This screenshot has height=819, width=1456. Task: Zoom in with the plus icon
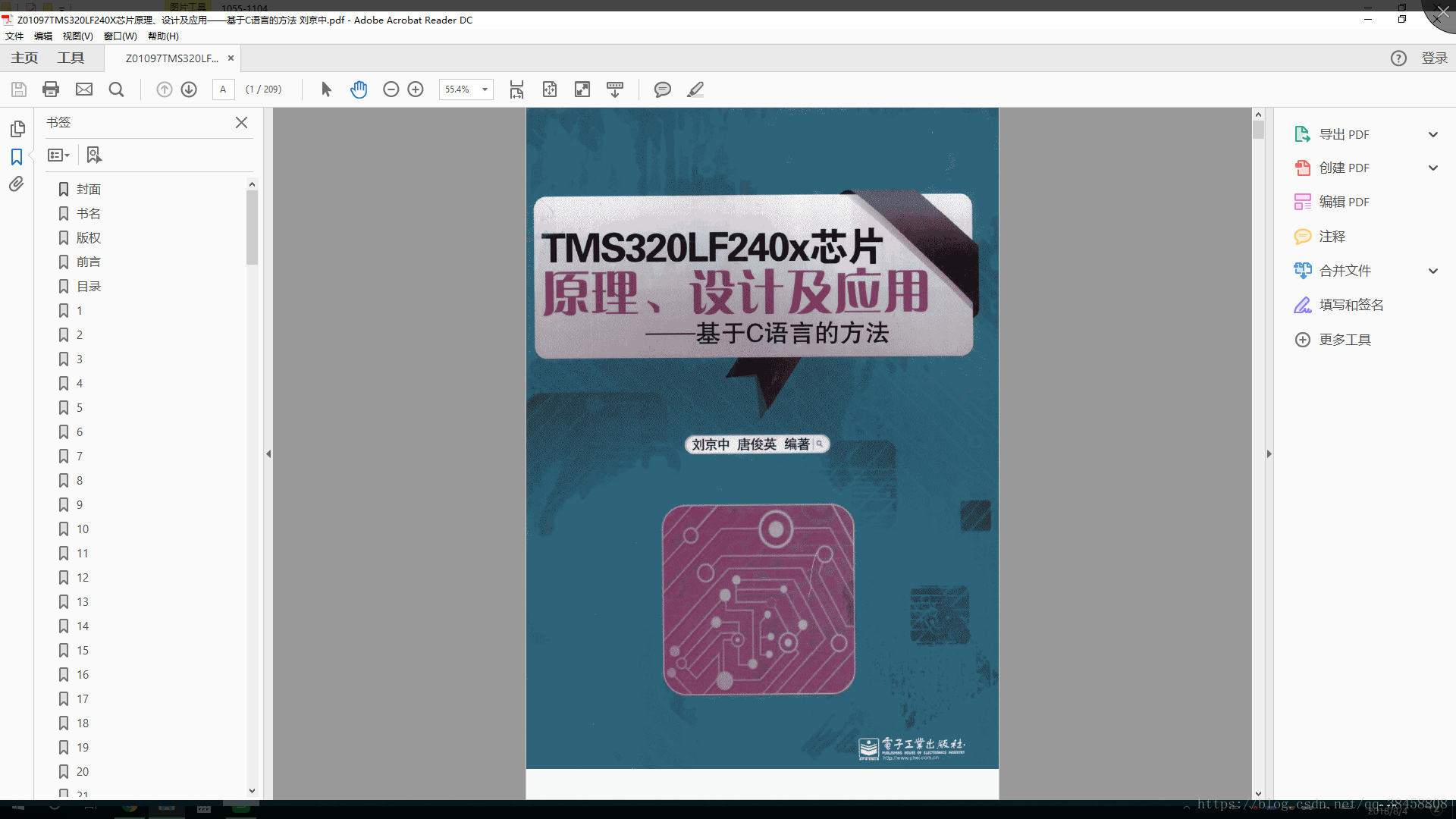pyautogui.click(x=416, y=89)
